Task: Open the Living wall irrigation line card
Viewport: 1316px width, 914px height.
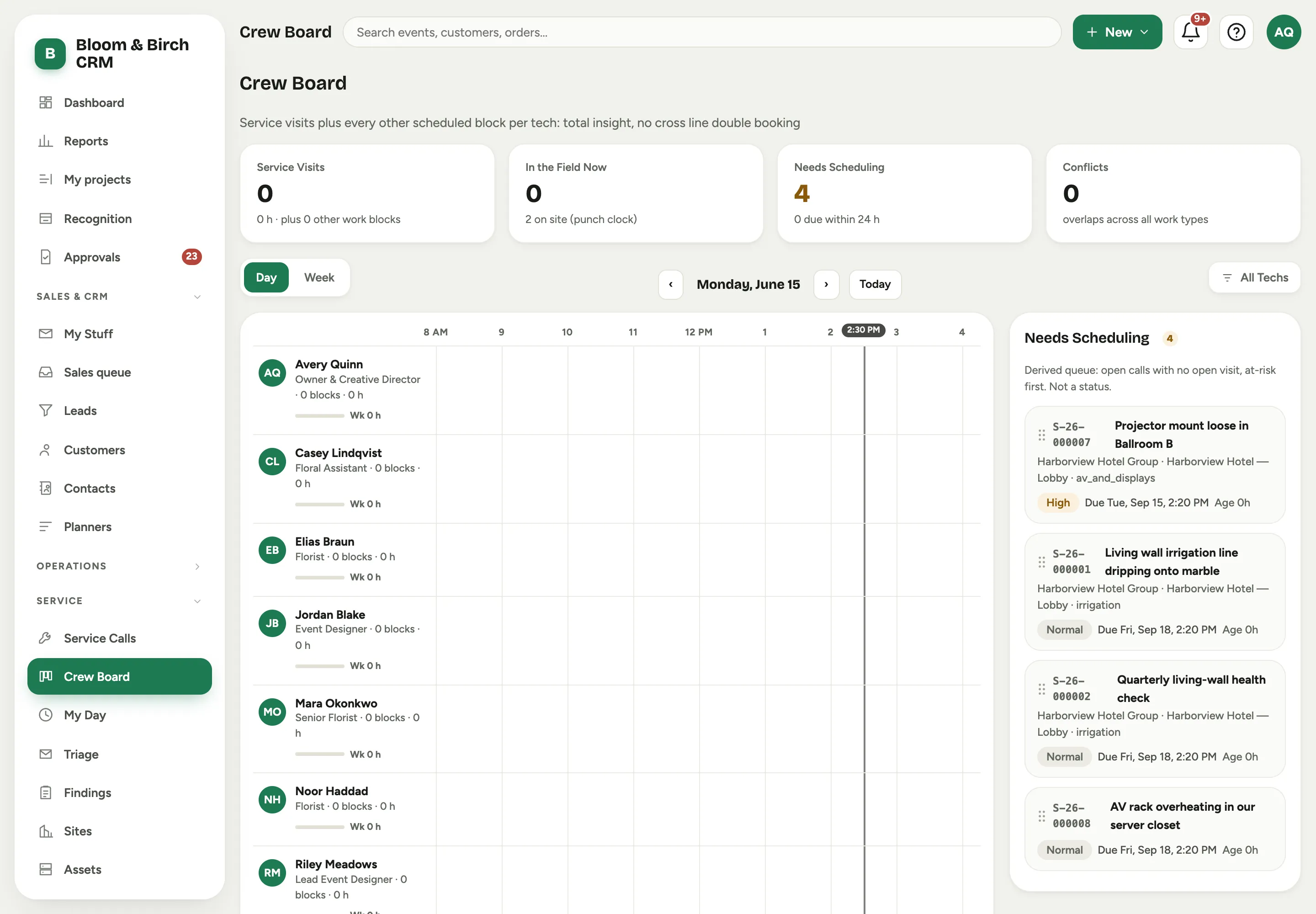Action: 1155,591
